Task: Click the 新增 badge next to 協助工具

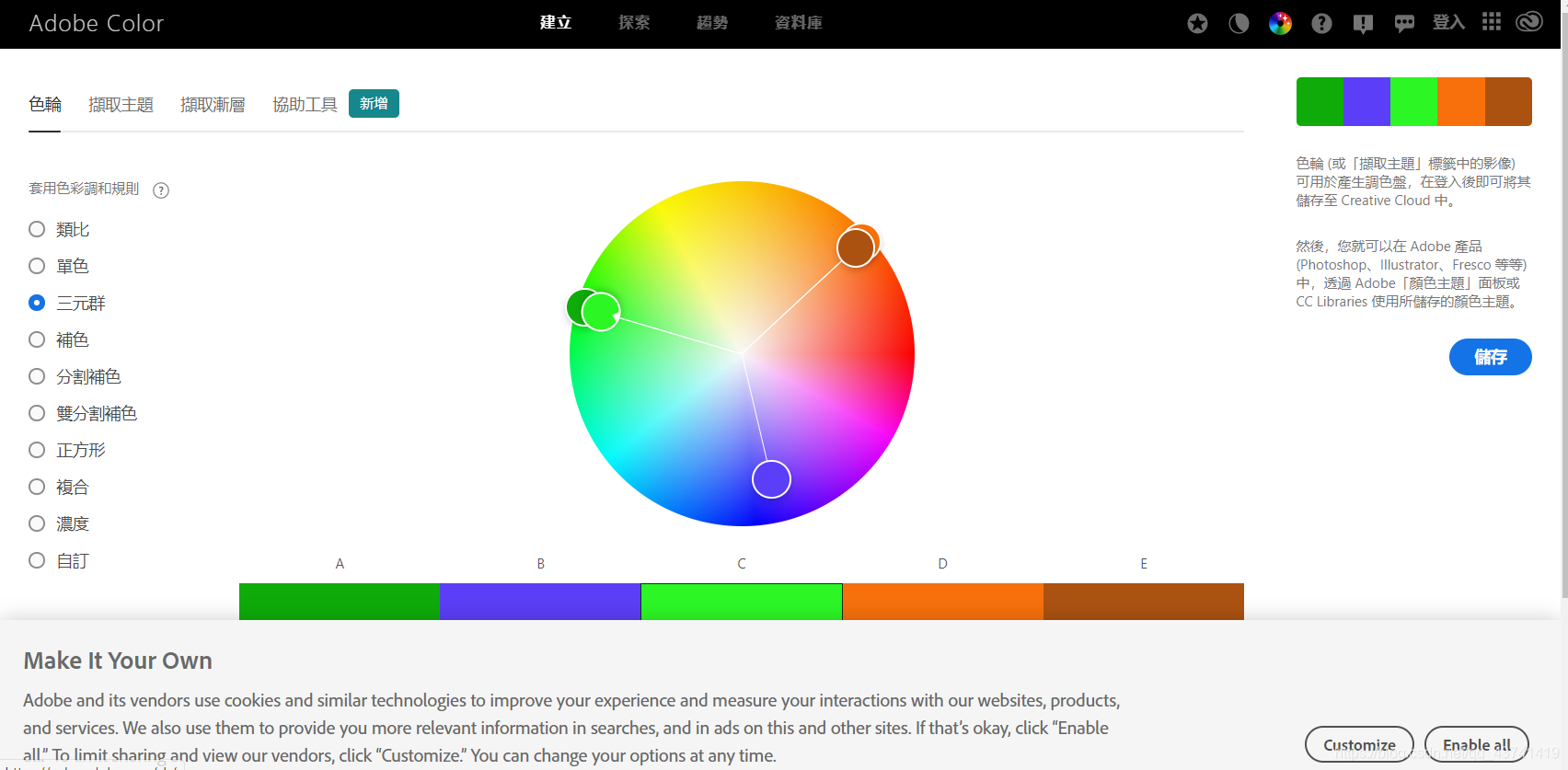Action: 374,103
